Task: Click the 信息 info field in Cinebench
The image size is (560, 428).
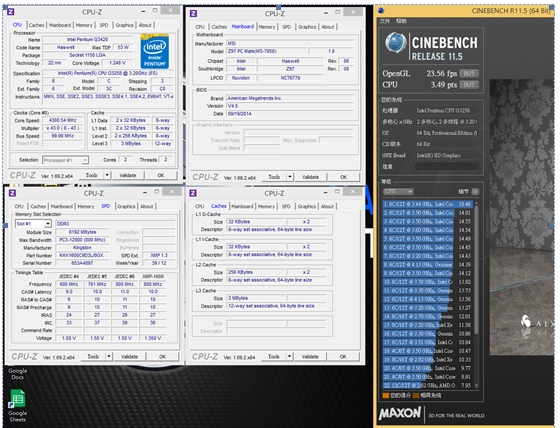Action: click(x=446, y=166)
